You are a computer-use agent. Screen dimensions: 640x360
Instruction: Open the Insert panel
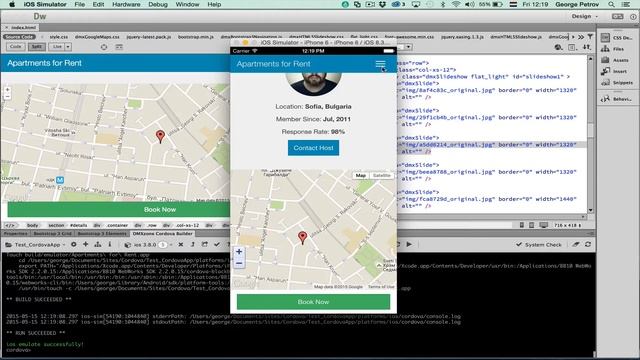click(x=613, y=71)
